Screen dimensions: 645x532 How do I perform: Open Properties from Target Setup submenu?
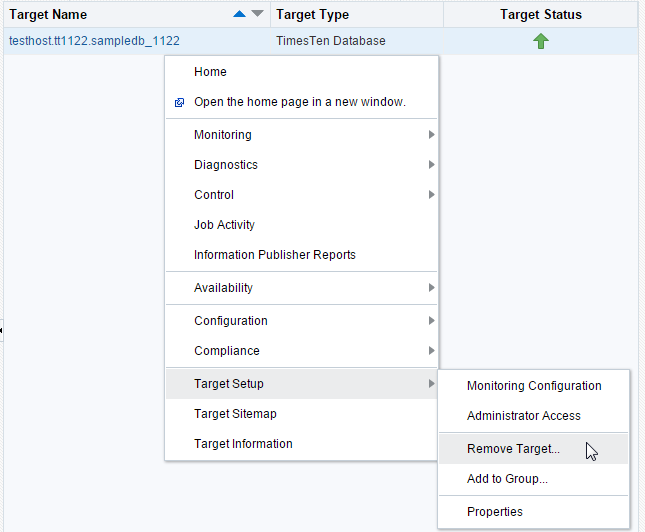(x=534, y=511)
